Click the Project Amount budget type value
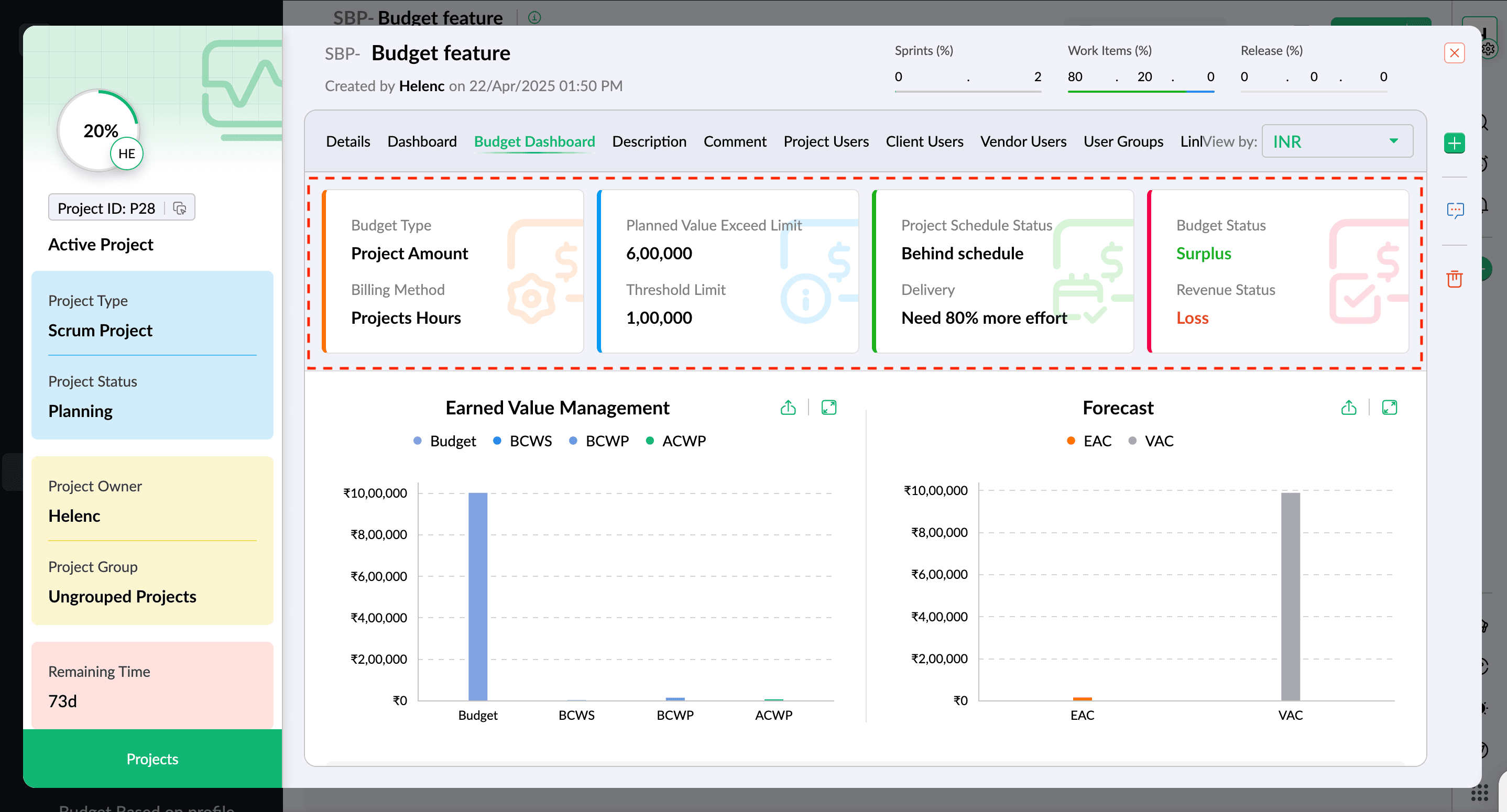The height and width of the screenshot is (812, 1507). click(x=410, y=254)
